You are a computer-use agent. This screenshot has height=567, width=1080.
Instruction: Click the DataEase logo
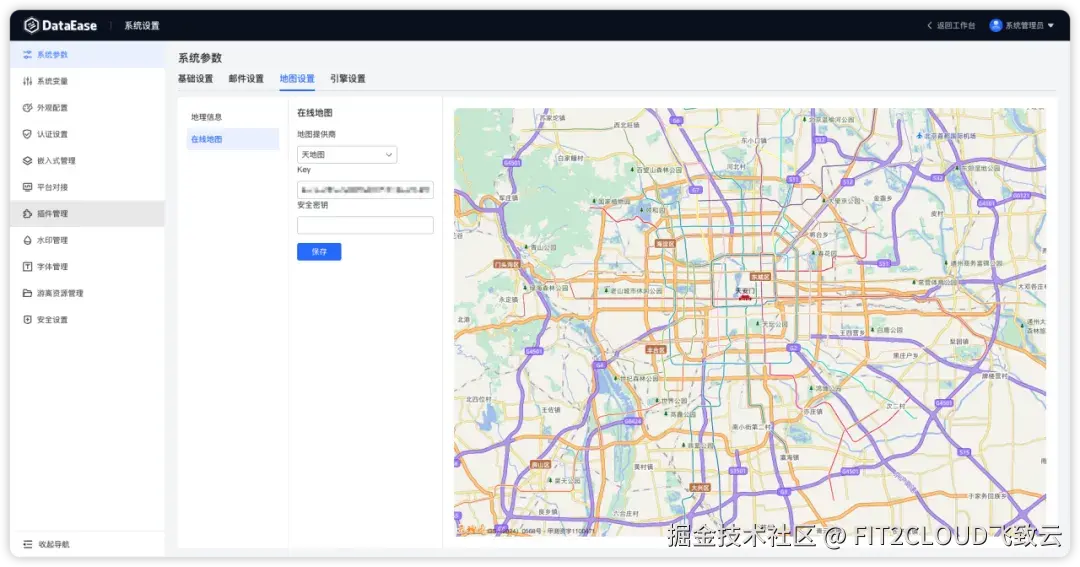[x=61, y=25]
